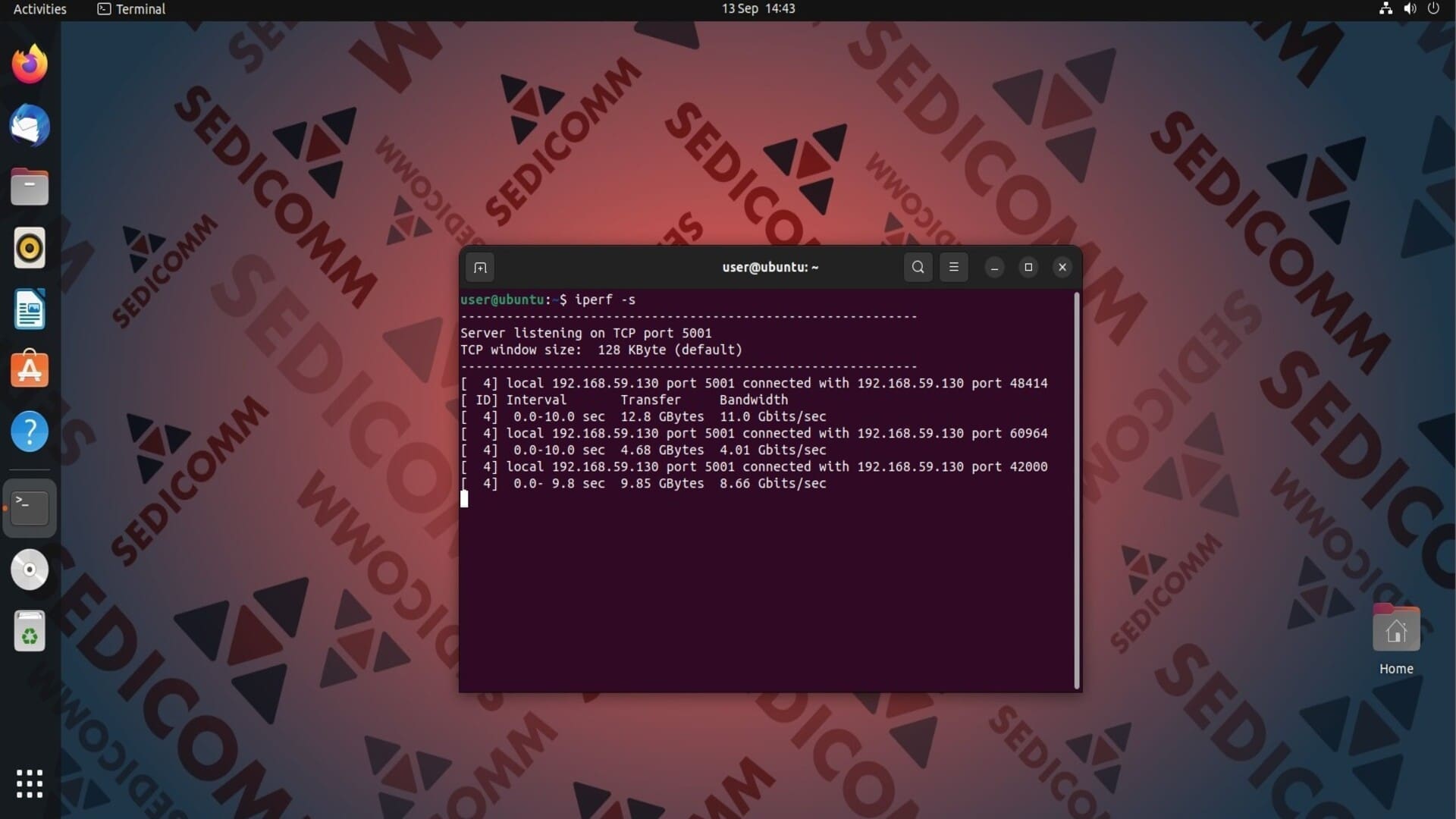Viewport: 1456px width, 819px height.
Task: Click the '8.66 Gbits/sec' result value
Action: [773, 483]
